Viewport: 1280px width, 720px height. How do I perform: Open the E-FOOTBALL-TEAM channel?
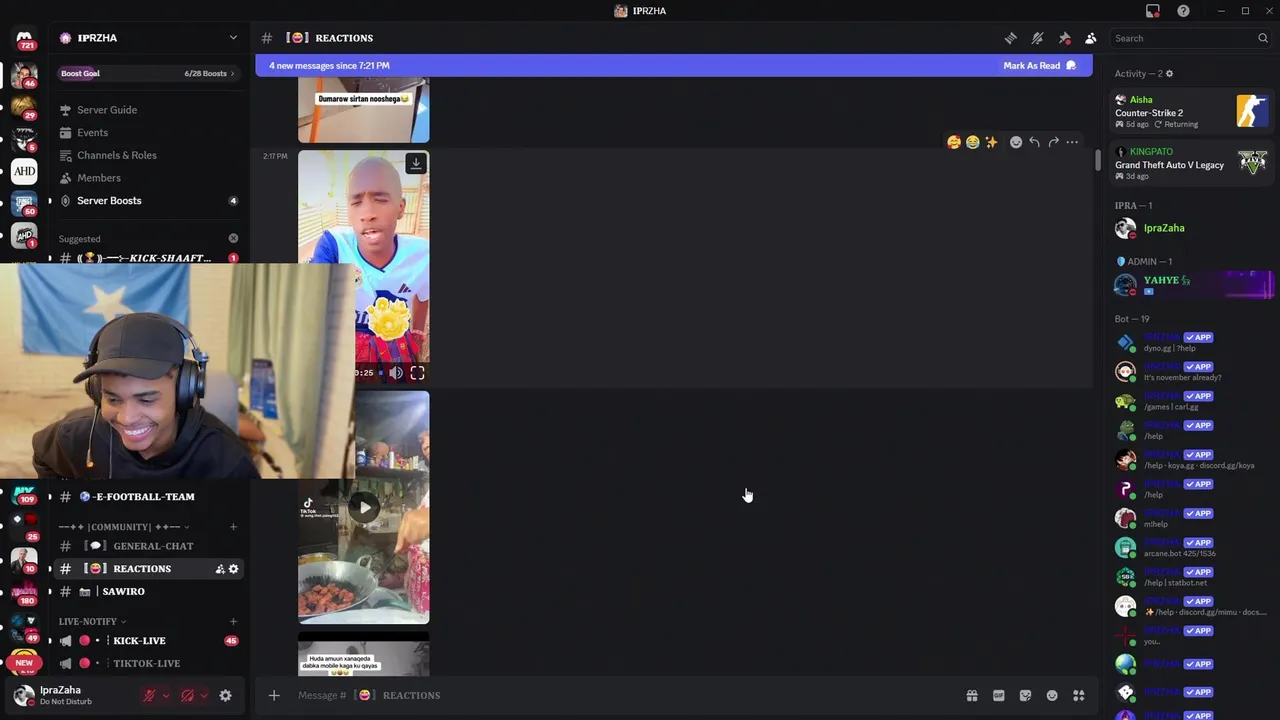pos(148,497)
